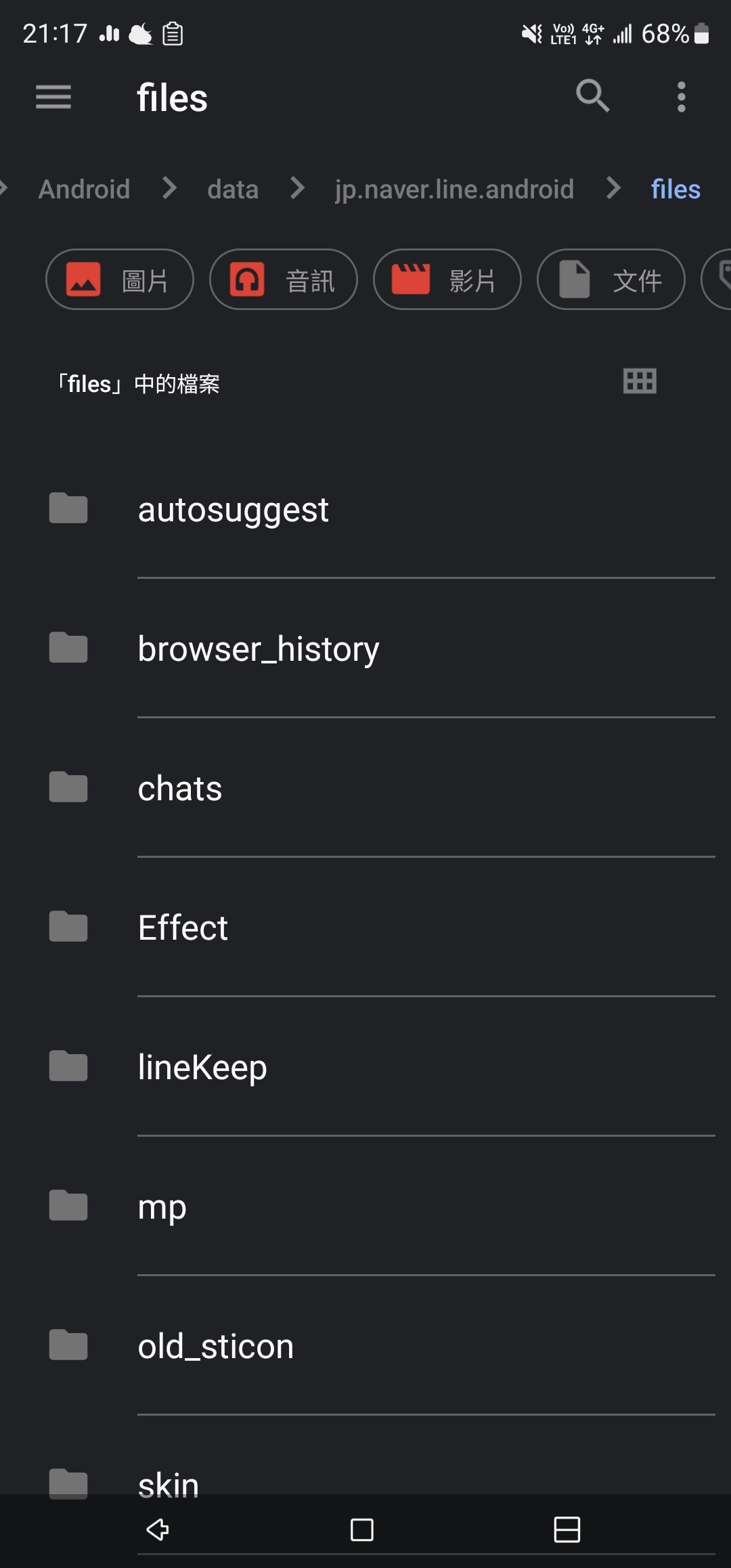Open the autosuggest folder
The width and height of the screenshot is (731, 1568).
click(x=234, y=509)
